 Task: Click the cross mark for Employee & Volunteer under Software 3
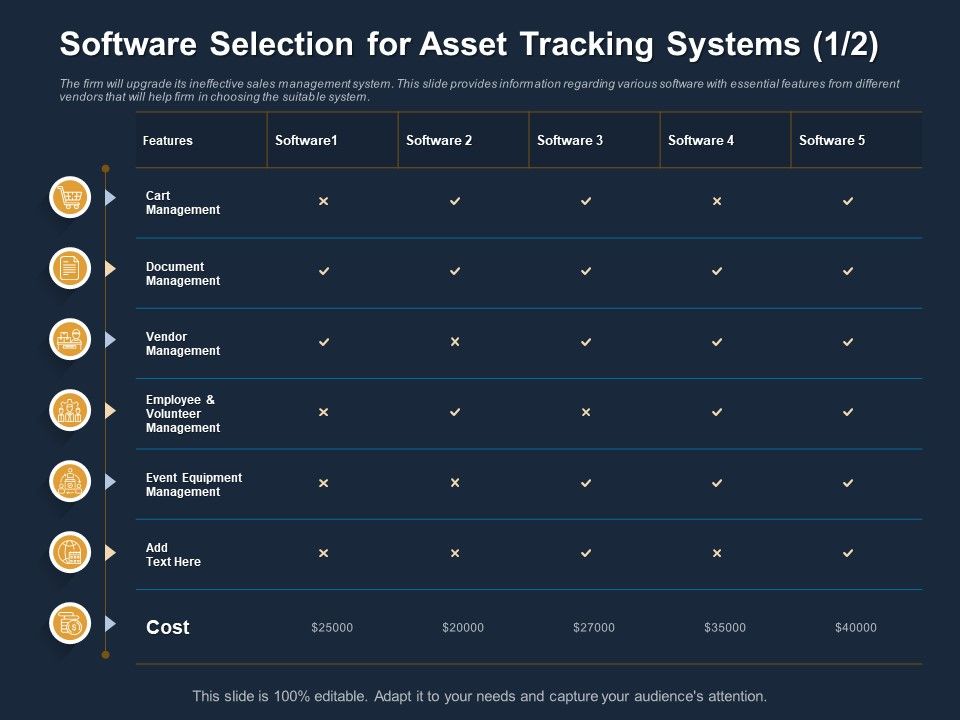click(x=586, y=412)
